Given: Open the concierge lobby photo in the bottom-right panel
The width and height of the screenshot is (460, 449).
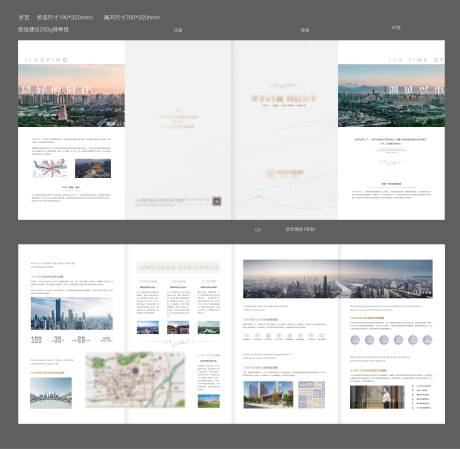Looking at the screenshot, I should (377, 397).
